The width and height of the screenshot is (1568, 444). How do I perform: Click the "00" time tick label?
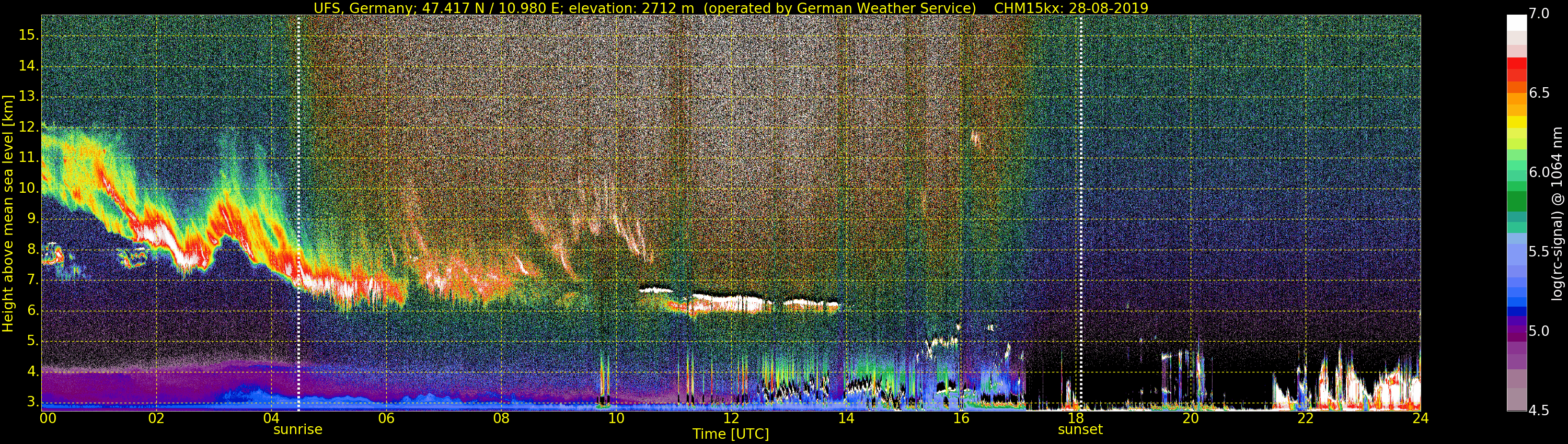(x=48, y=418)
